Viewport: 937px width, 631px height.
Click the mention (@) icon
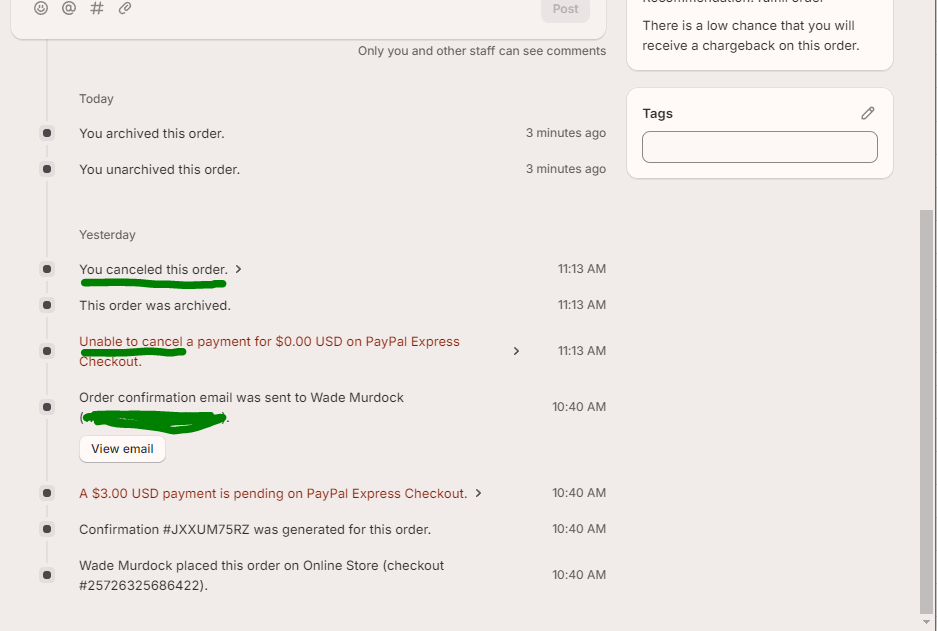click(69, 8)
